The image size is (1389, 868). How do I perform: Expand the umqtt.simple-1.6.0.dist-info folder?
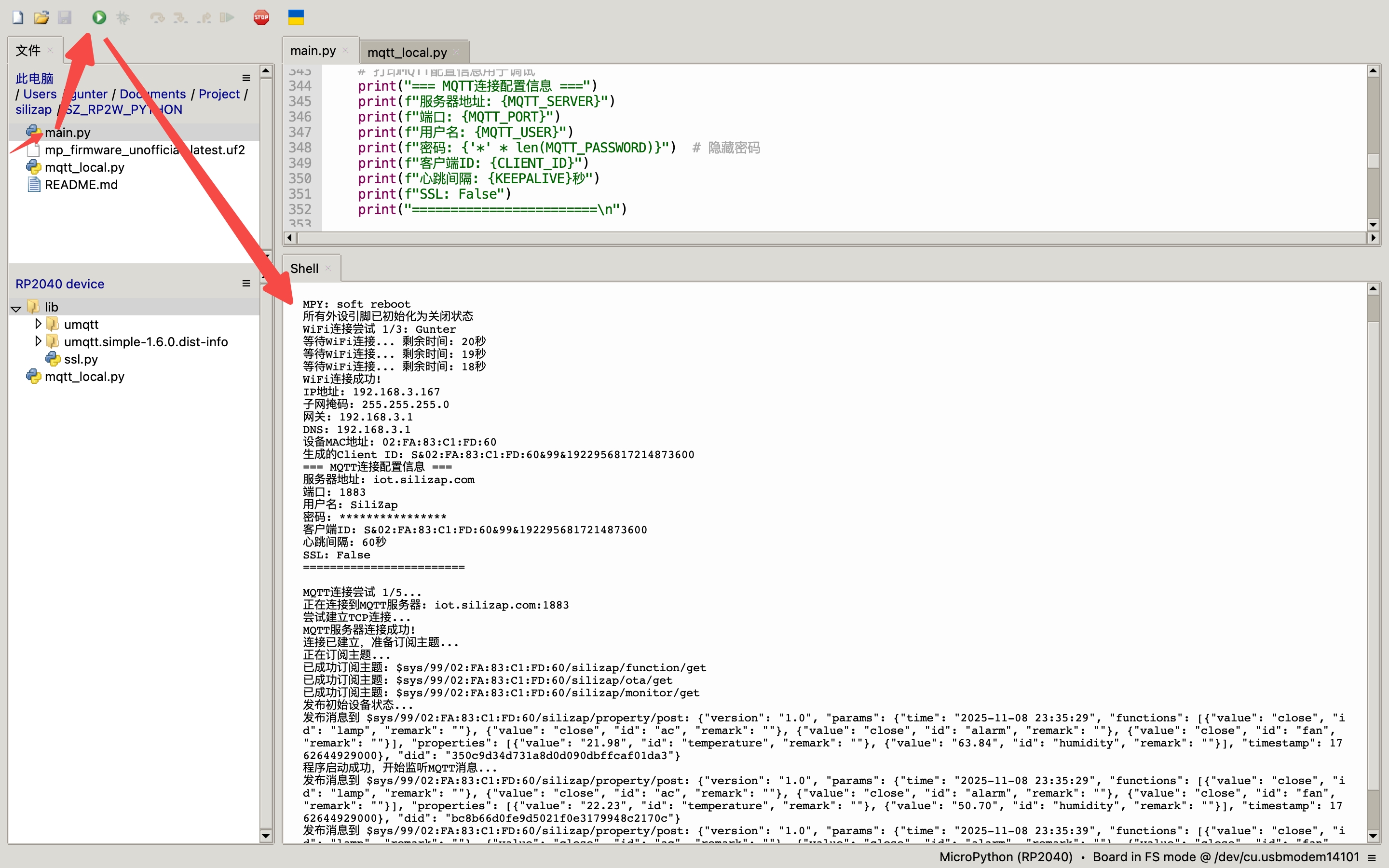tap(38, 341)
